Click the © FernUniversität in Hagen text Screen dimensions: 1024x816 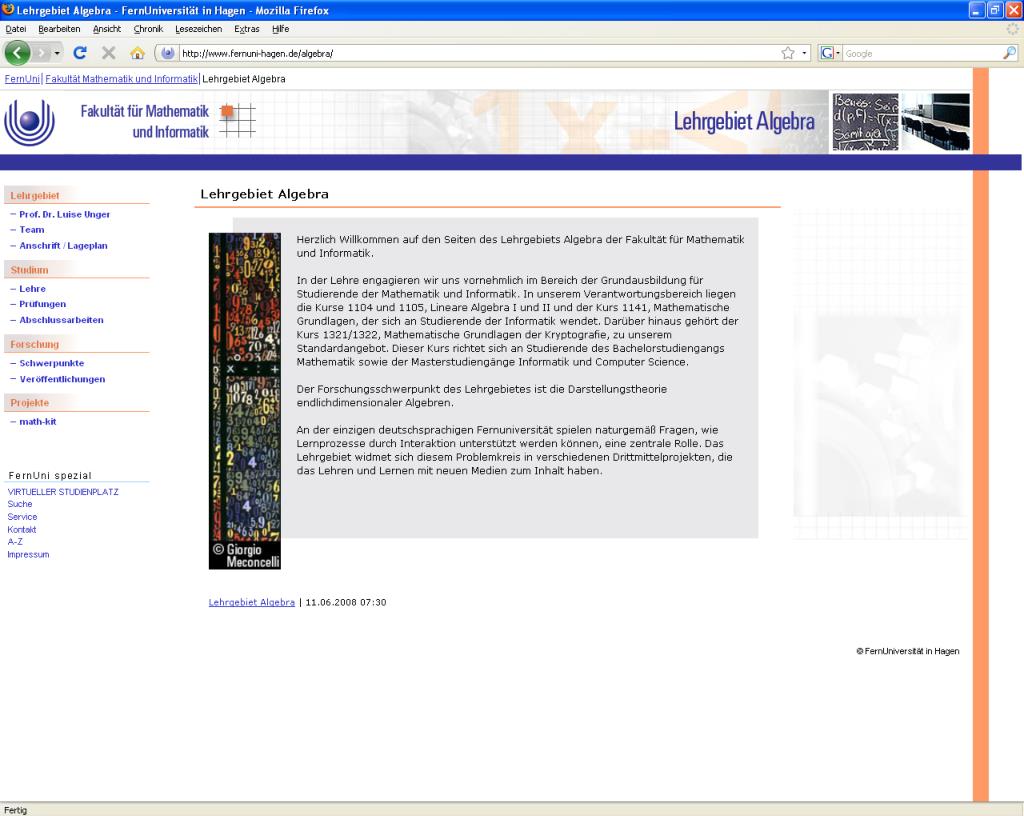coord(908,651)
